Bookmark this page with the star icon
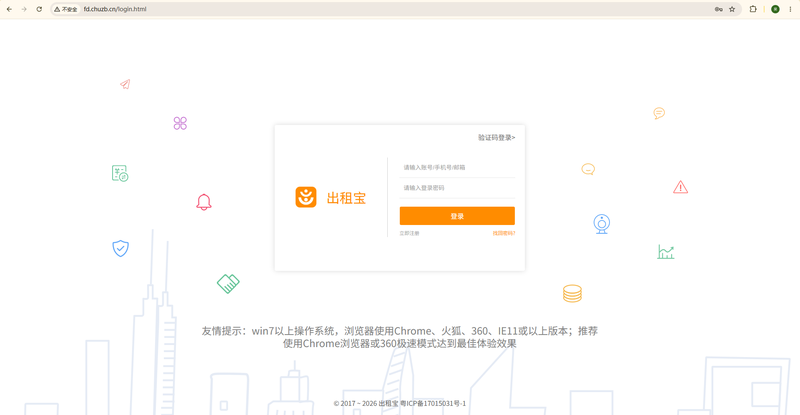Viewport: 800px width, 415px height. pyautogui.click(x=732, y=9)
